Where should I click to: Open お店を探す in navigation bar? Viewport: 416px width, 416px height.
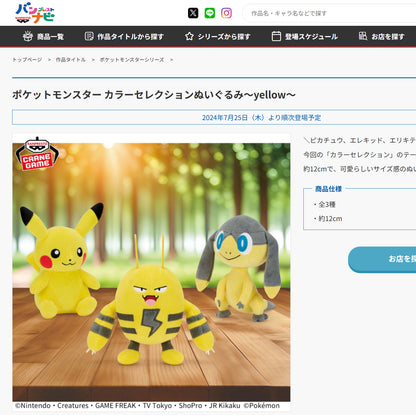point(382,36)
